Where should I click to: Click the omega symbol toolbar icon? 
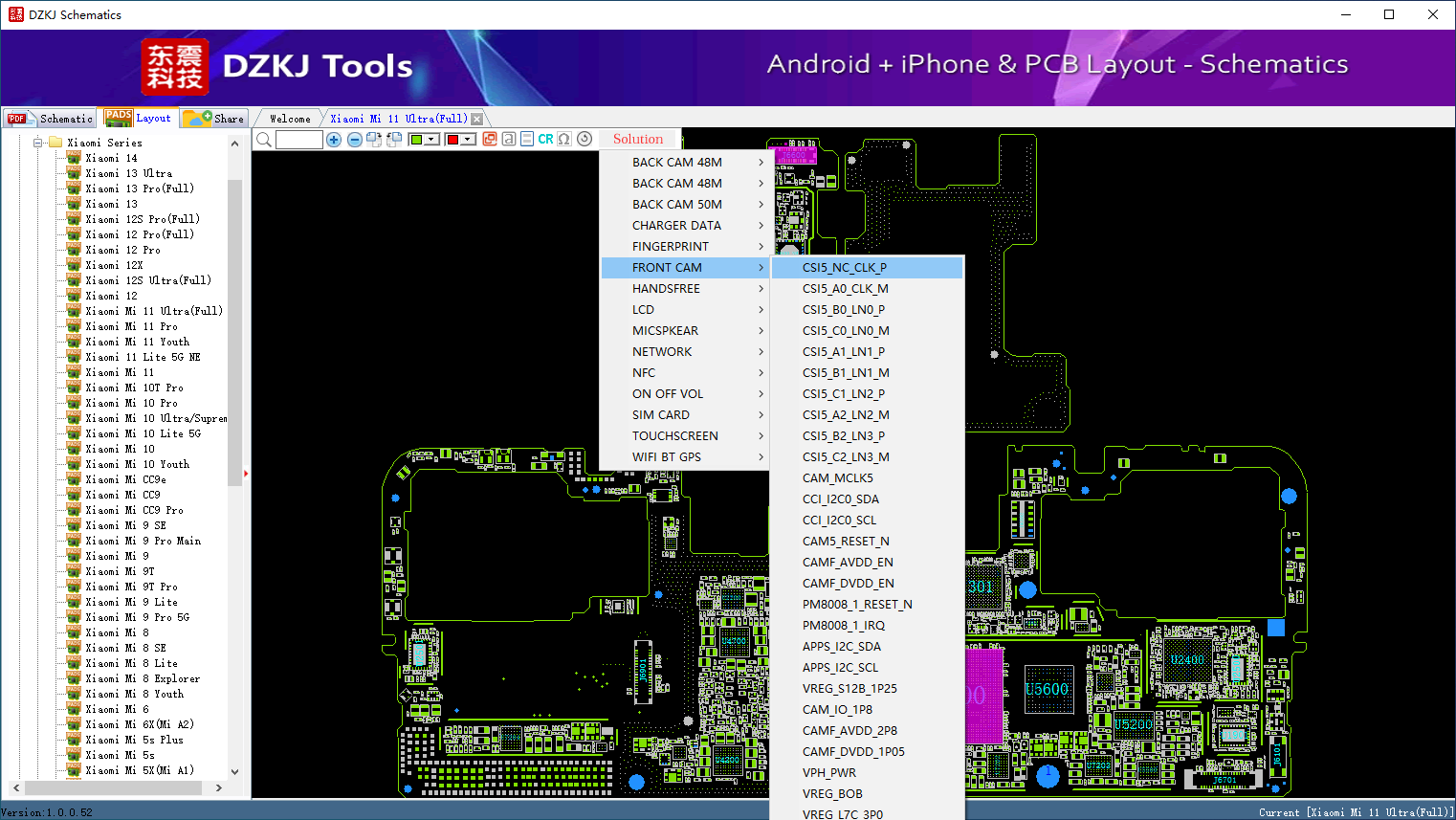(564, 140)
